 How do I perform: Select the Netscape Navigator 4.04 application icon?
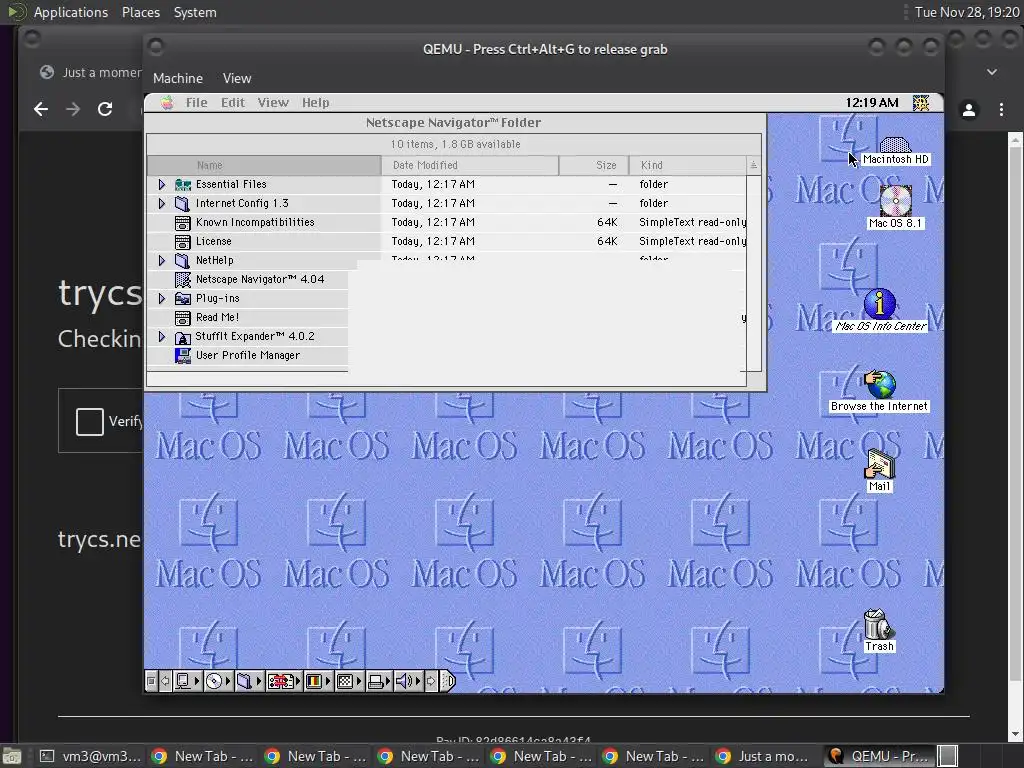tap(183, 280)
